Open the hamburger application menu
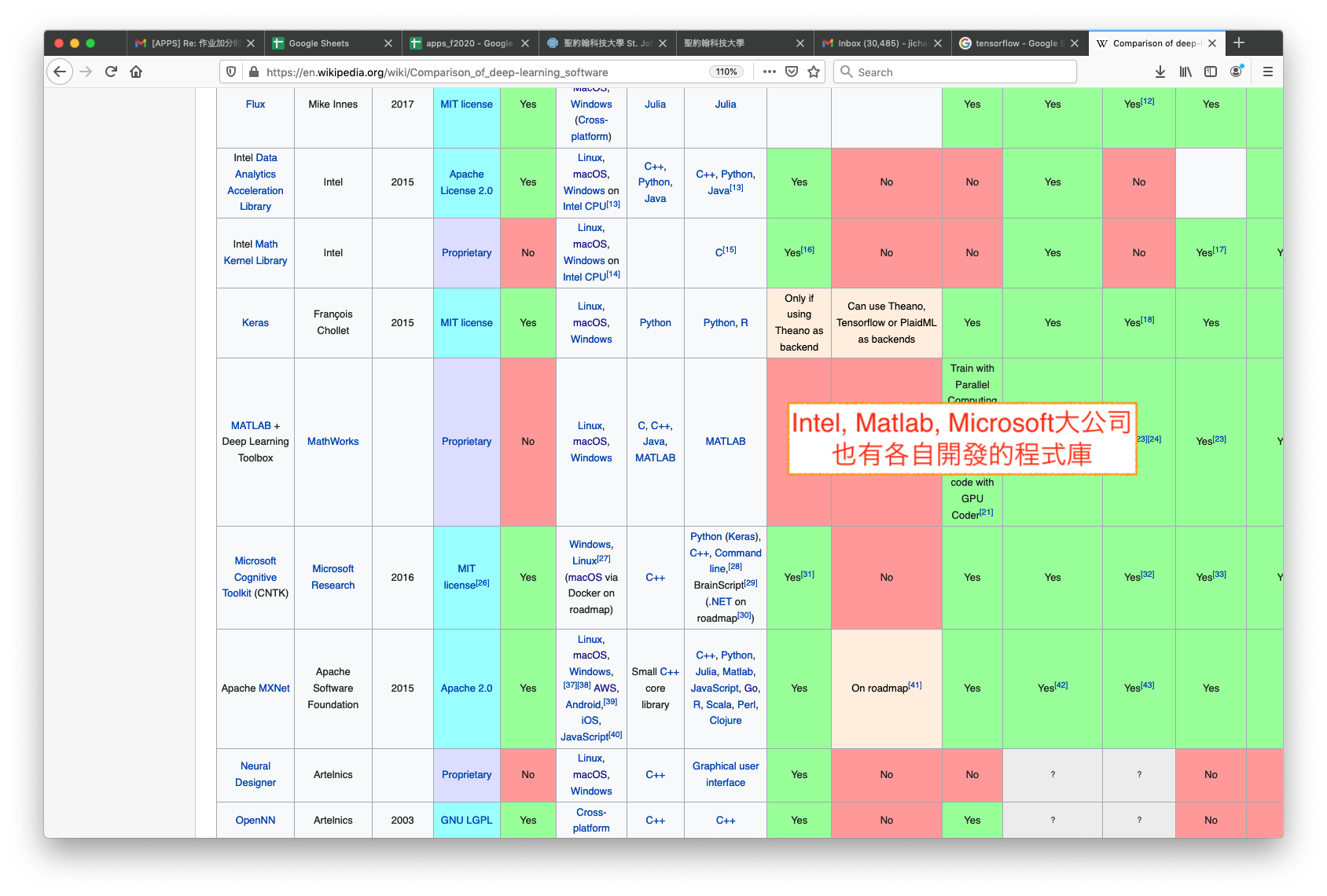Viewport: 1327px width, 896px height. (1268, 72)
